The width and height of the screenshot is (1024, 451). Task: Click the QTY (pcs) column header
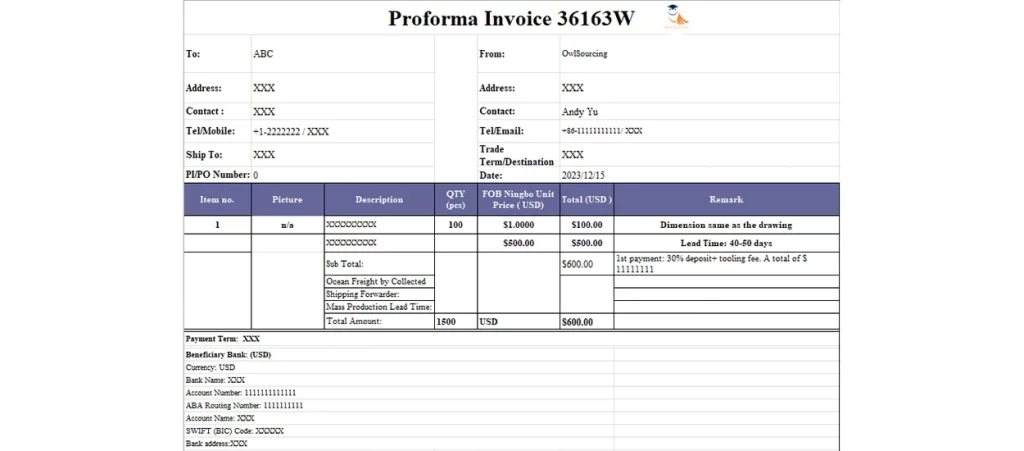456,200
